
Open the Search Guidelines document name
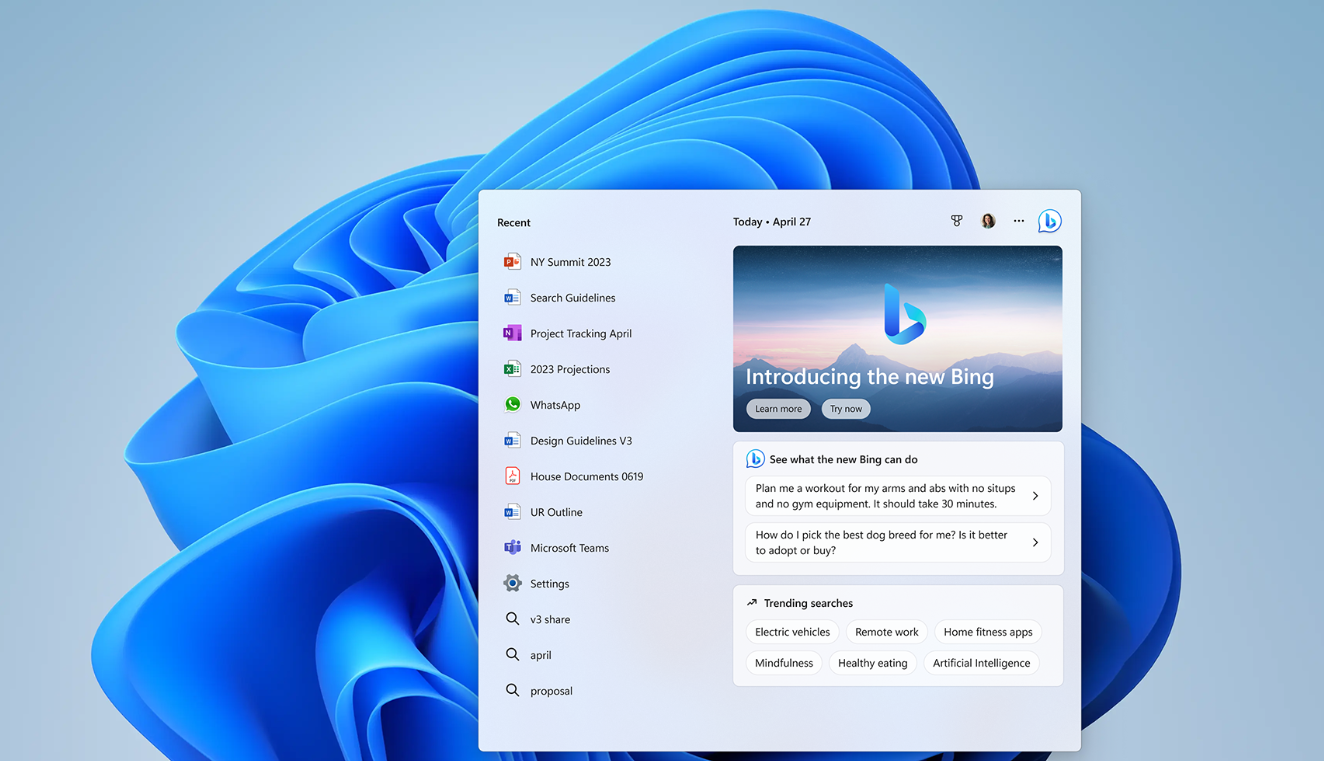point(573,298)
